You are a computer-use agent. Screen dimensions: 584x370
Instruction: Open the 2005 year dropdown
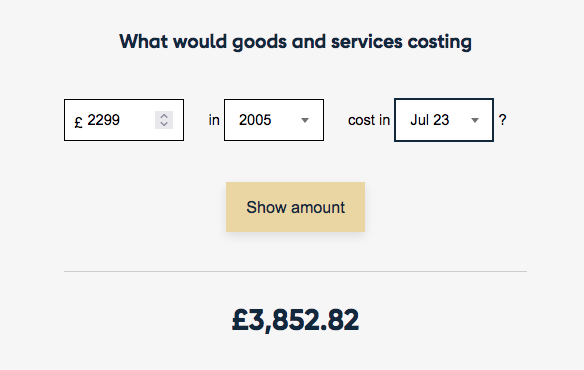point(274,120)
